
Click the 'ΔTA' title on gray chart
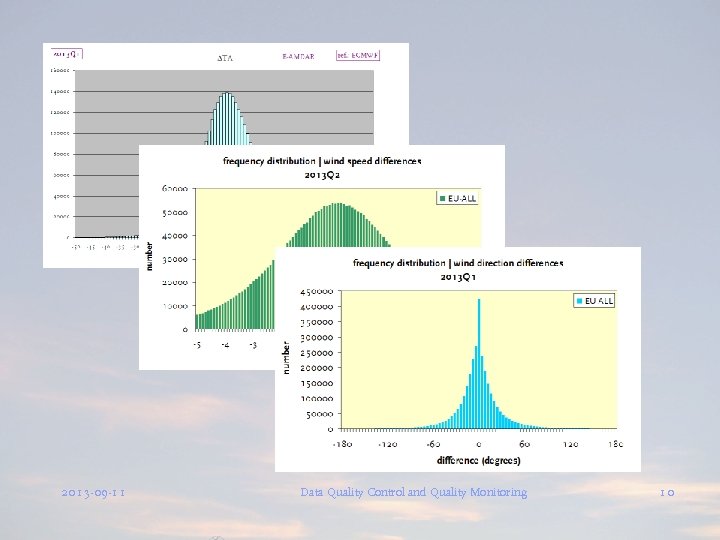[x=225, y=58]
